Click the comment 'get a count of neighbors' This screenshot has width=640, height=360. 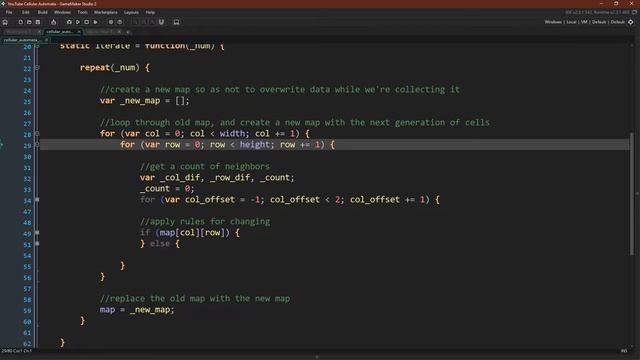205,167
